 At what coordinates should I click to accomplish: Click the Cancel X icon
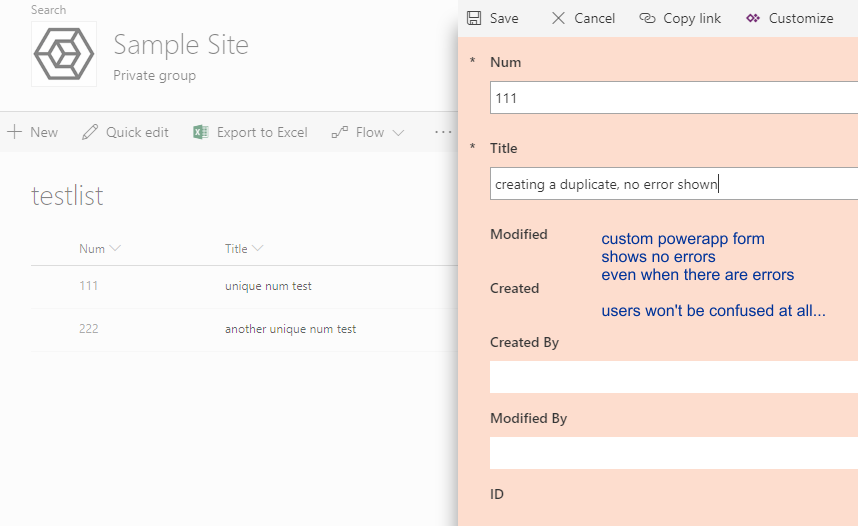pos(558,18)
